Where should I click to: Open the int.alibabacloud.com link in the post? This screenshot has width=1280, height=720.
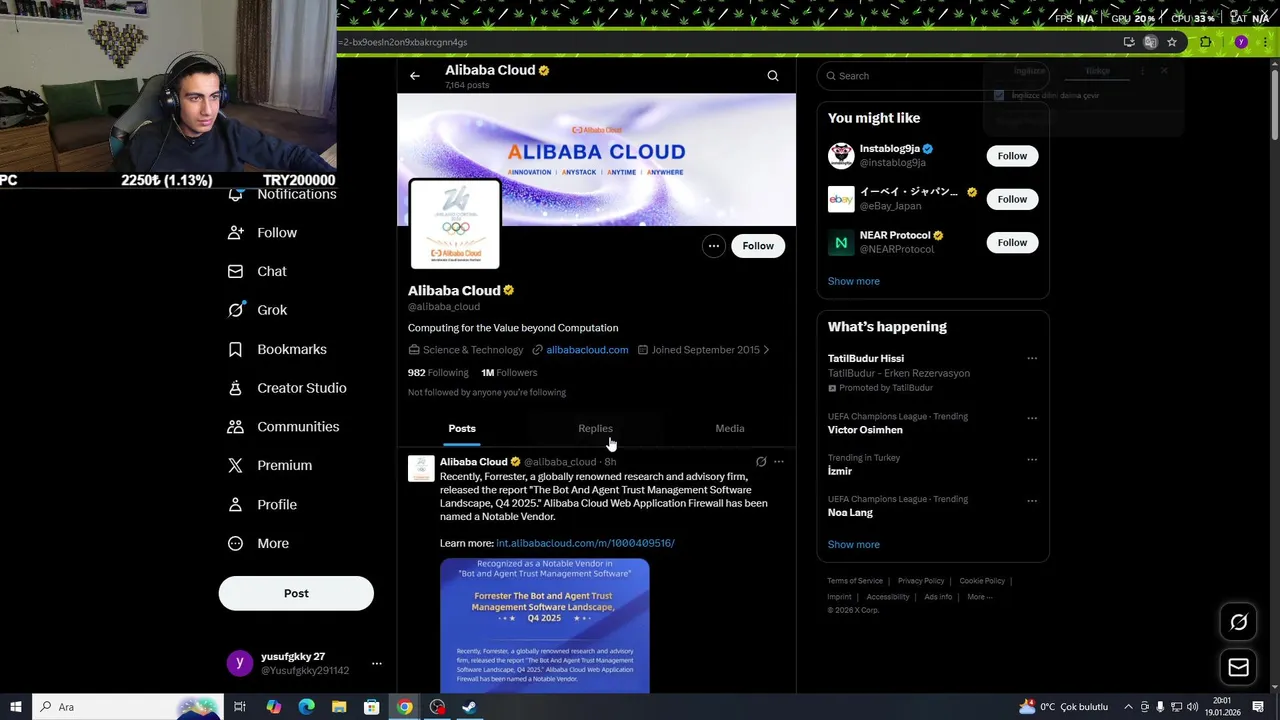click(585, 543)
